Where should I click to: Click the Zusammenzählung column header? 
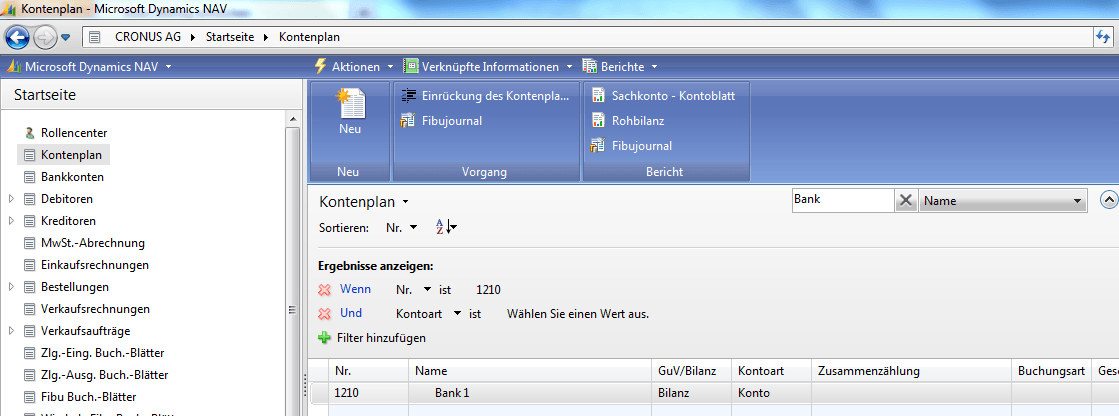(911, 371)
